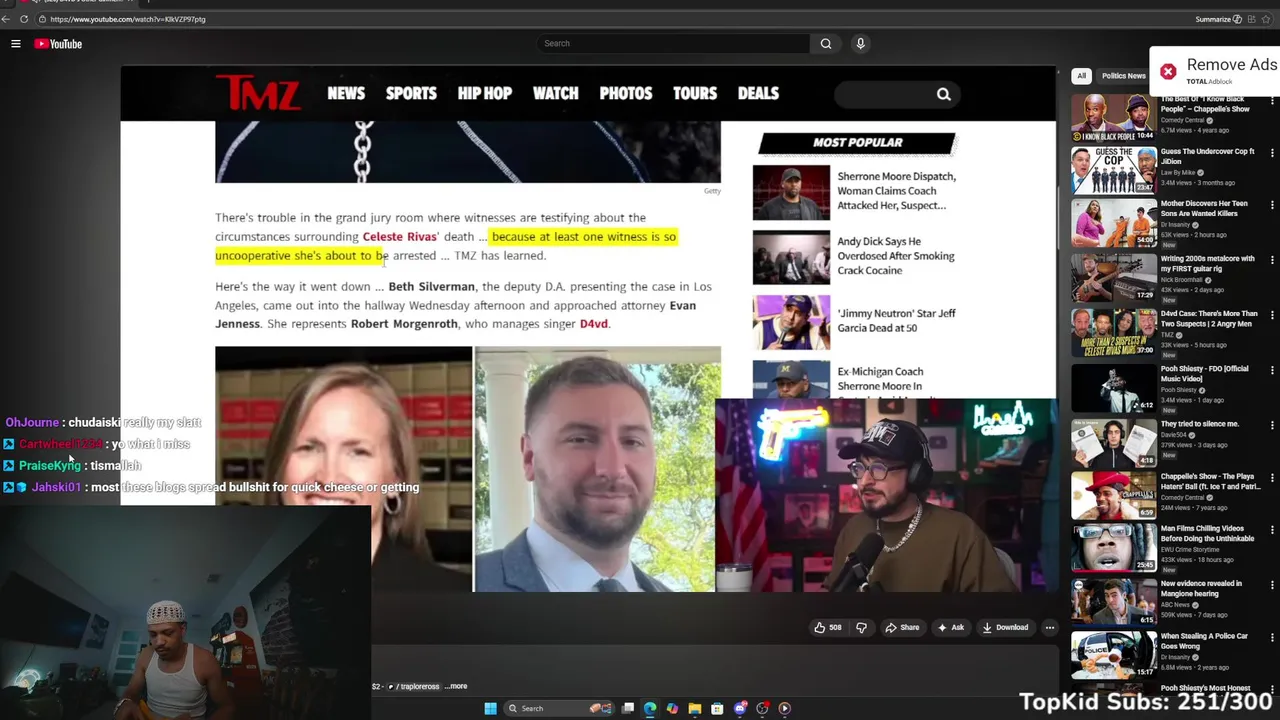Download the video via Download button
The height and width of the screenshot is (720, 1280).
click(1005, 628)
